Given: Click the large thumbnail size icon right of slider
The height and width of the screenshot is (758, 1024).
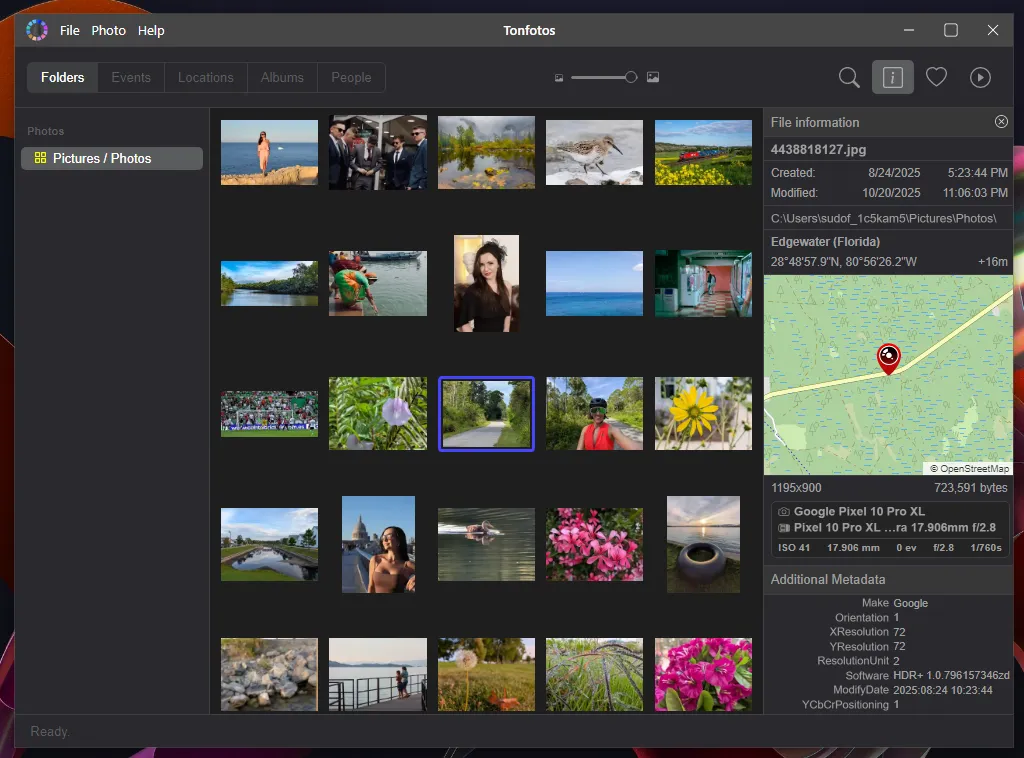Looking at the screenshot, I should pyautogui.click(x=652, y=77).
